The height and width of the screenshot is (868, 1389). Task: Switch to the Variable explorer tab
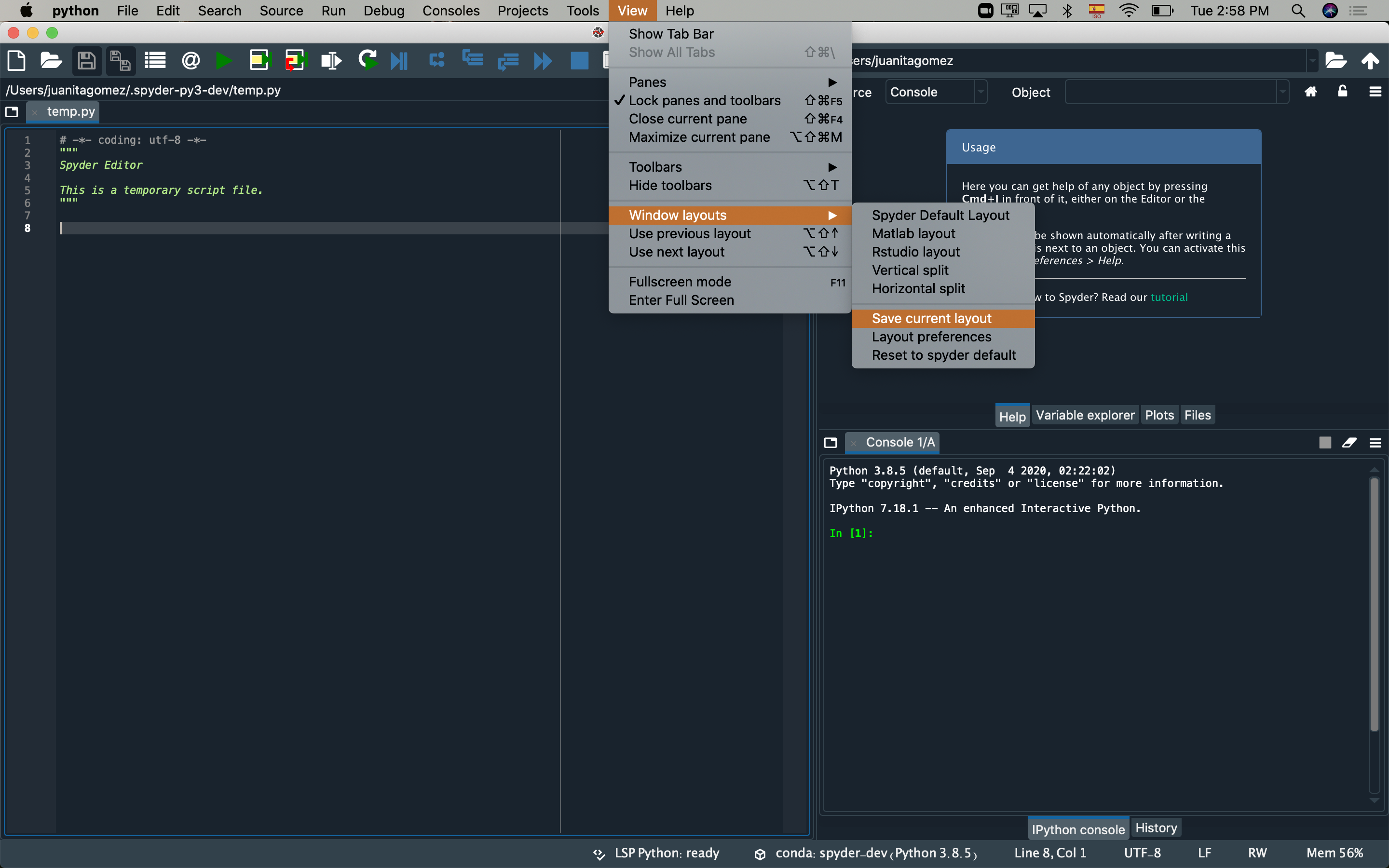(1085, 415)
